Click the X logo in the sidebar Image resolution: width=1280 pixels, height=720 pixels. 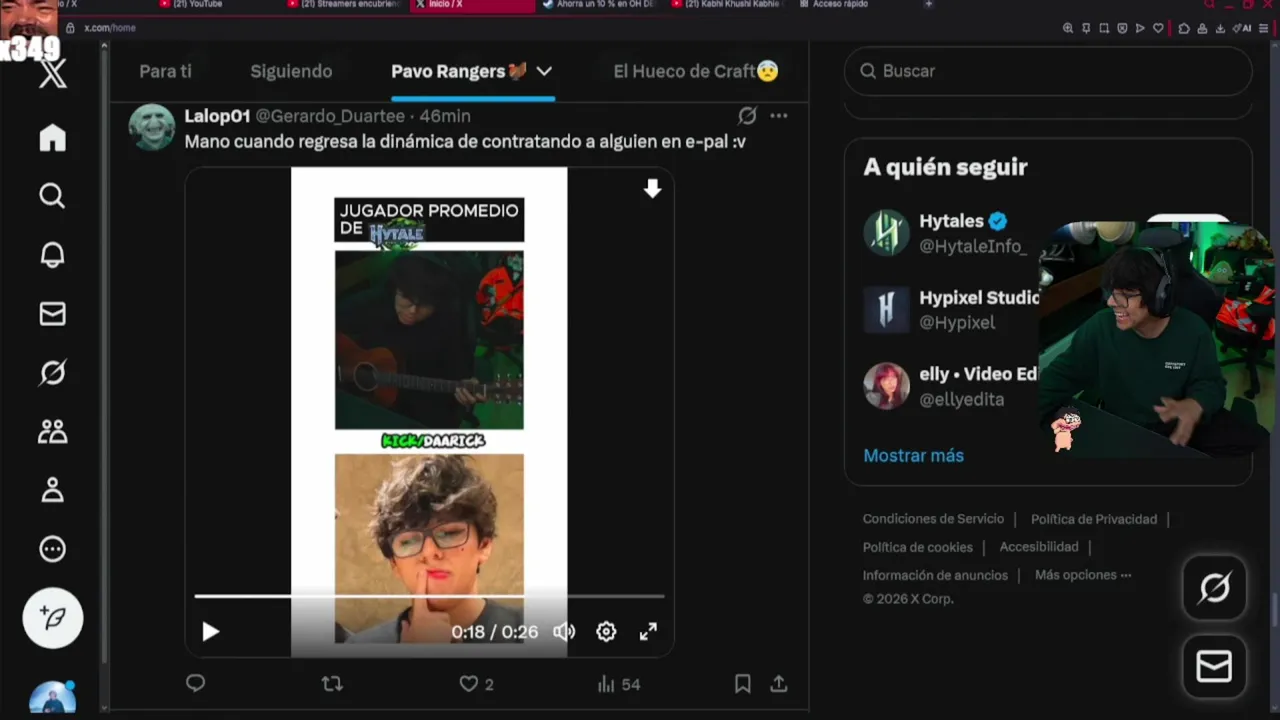click(x=53, y=73)
